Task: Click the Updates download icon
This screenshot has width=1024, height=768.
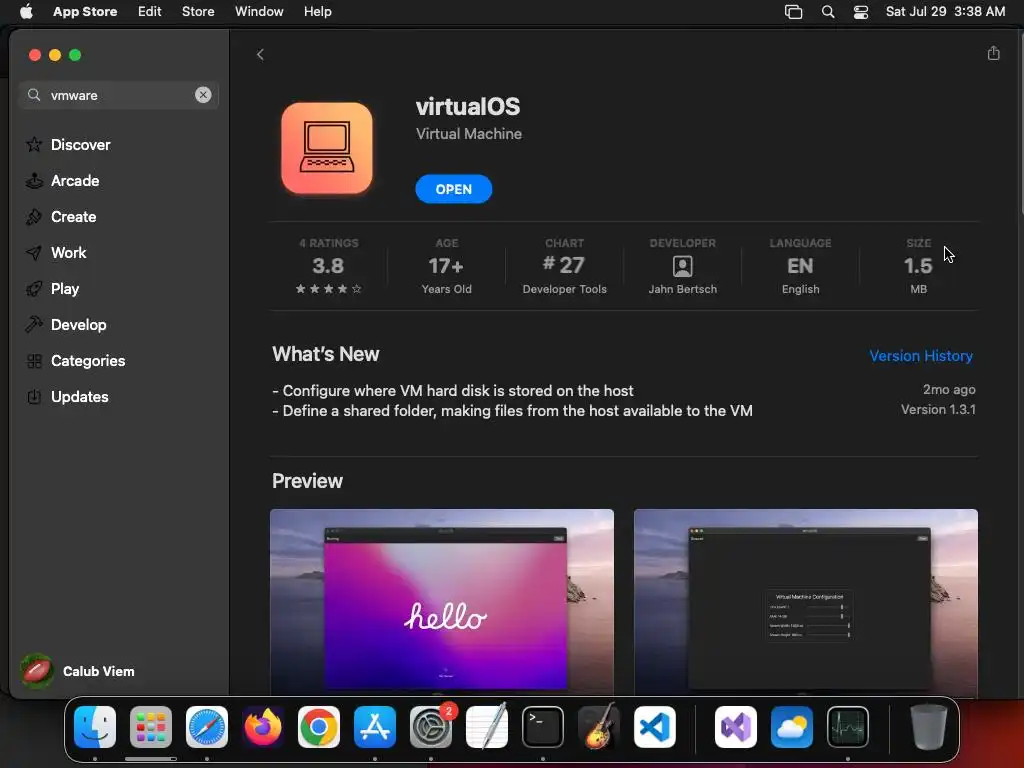Action: (34, 396)
